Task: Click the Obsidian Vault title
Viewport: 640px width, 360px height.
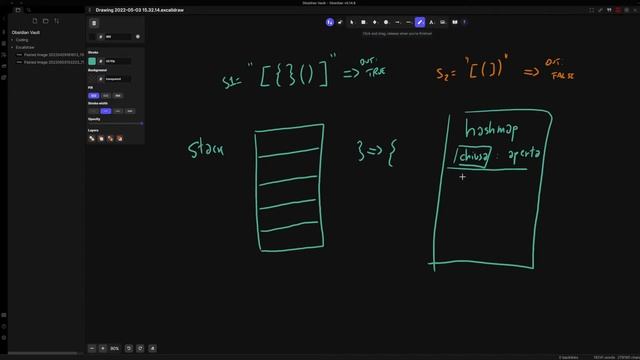Action: pyautogui.click(x=26, y=32)
